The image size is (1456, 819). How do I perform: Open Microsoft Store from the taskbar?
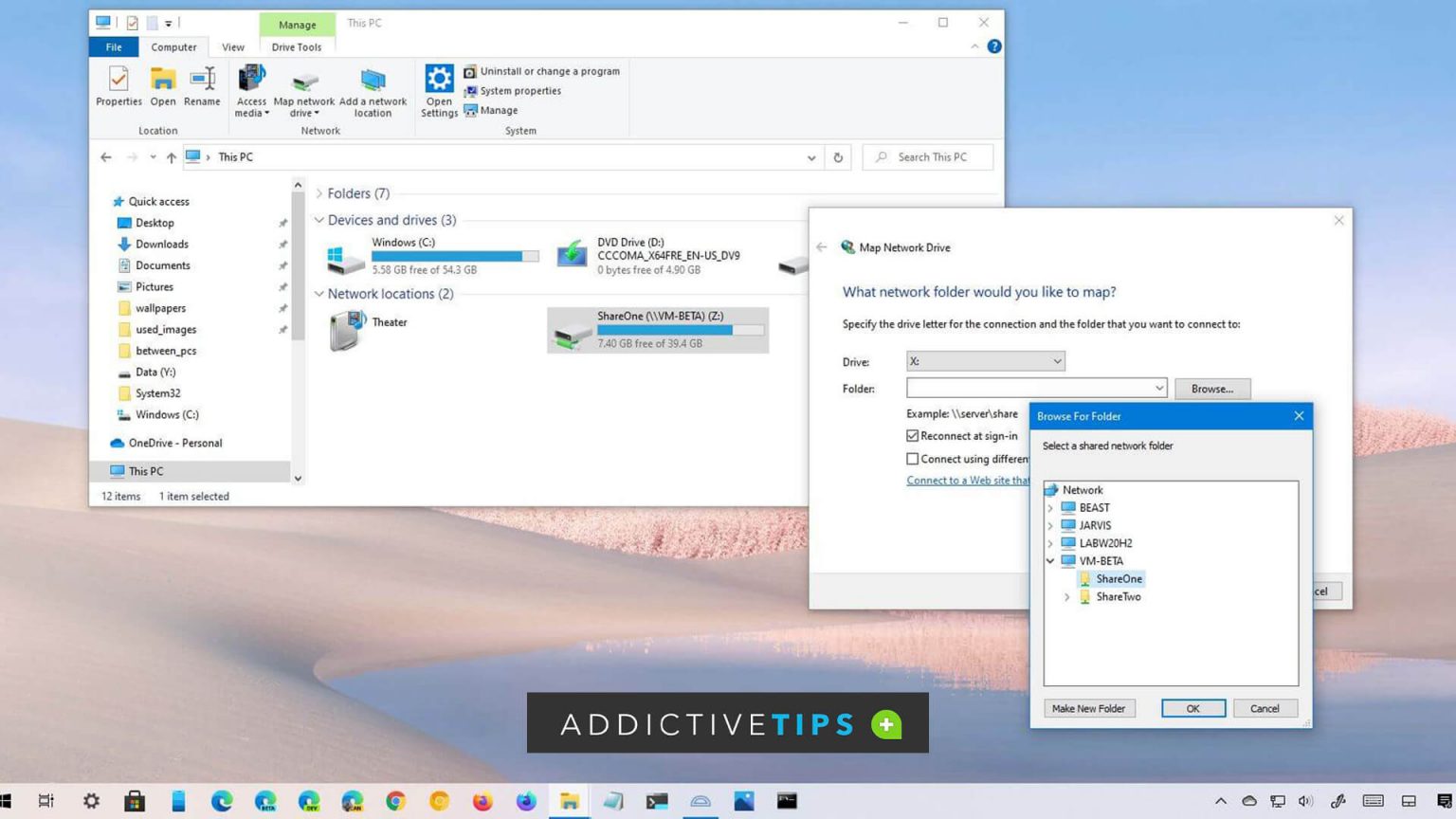135,801
